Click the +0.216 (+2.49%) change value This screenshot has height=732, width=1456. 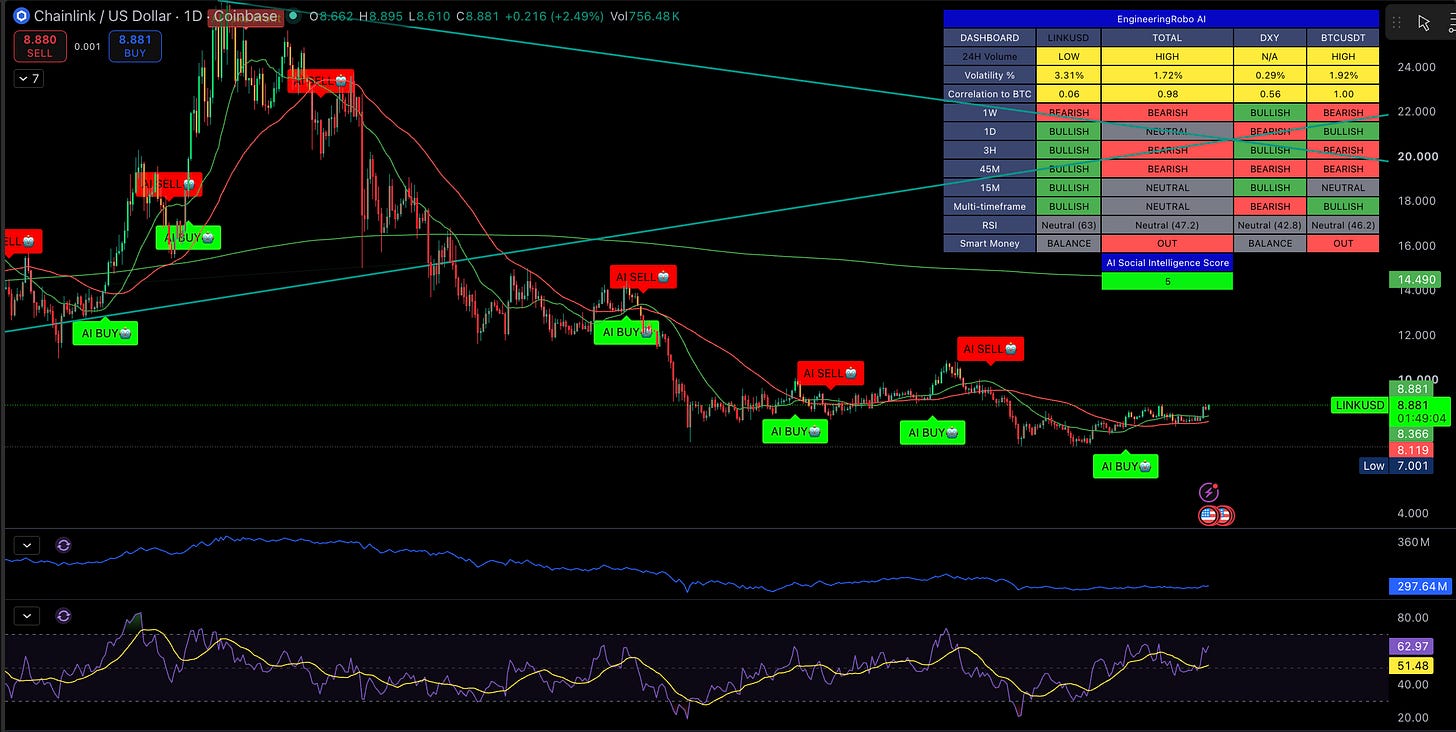click(553, 16)
